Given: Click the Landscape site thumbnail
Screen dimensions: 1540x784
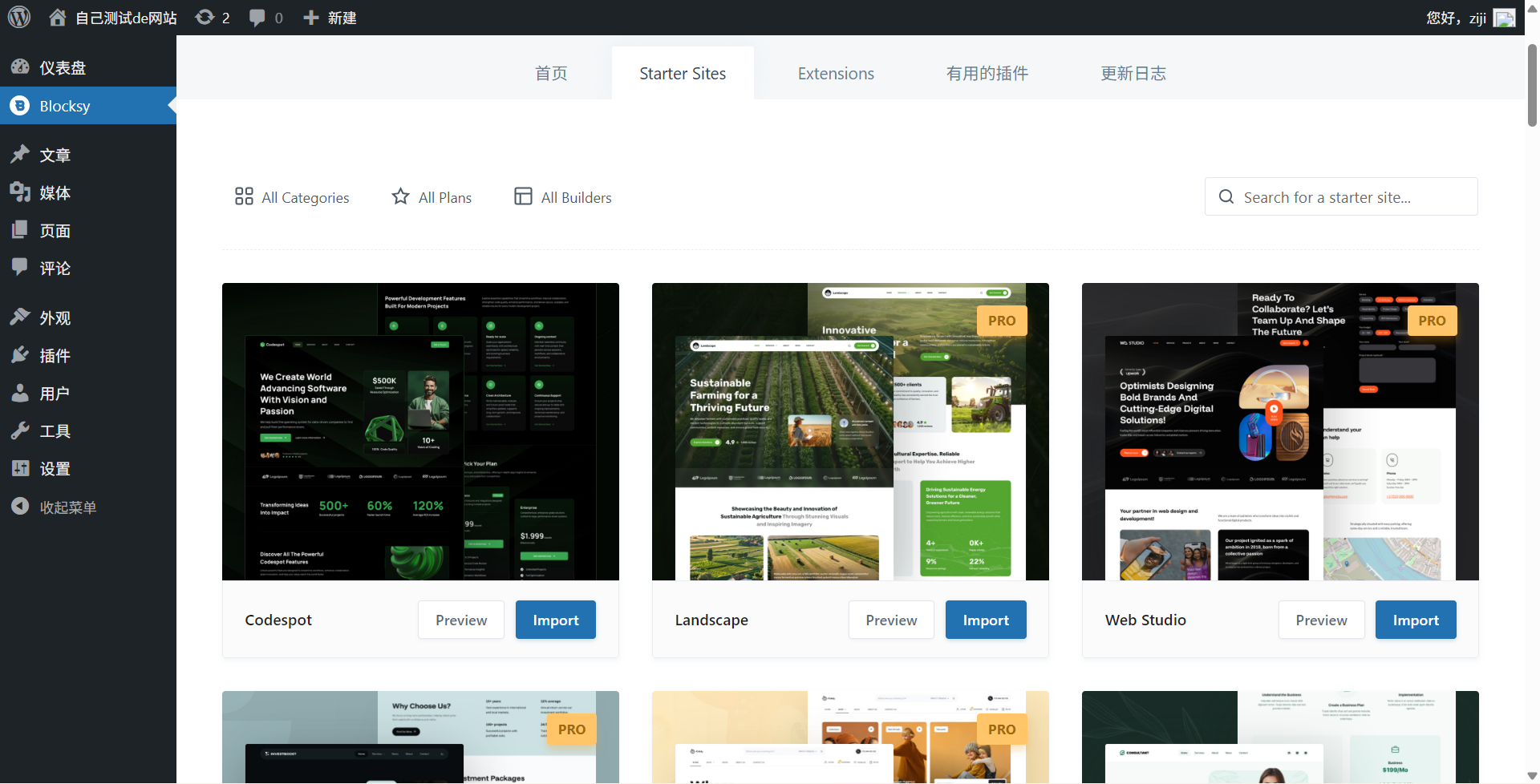Looking at the screenshot, I should (850, 431).
